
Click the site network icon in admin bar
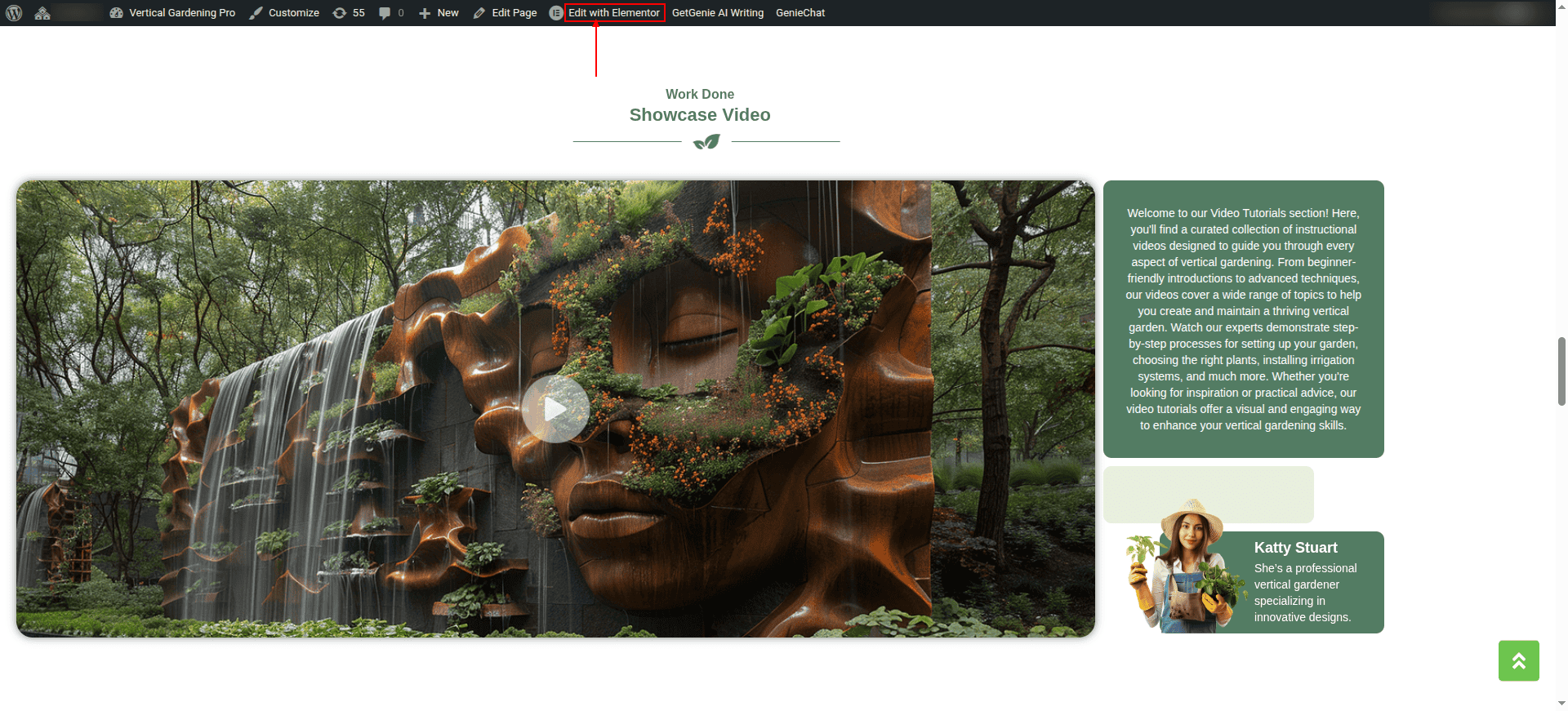coord(42,13)
